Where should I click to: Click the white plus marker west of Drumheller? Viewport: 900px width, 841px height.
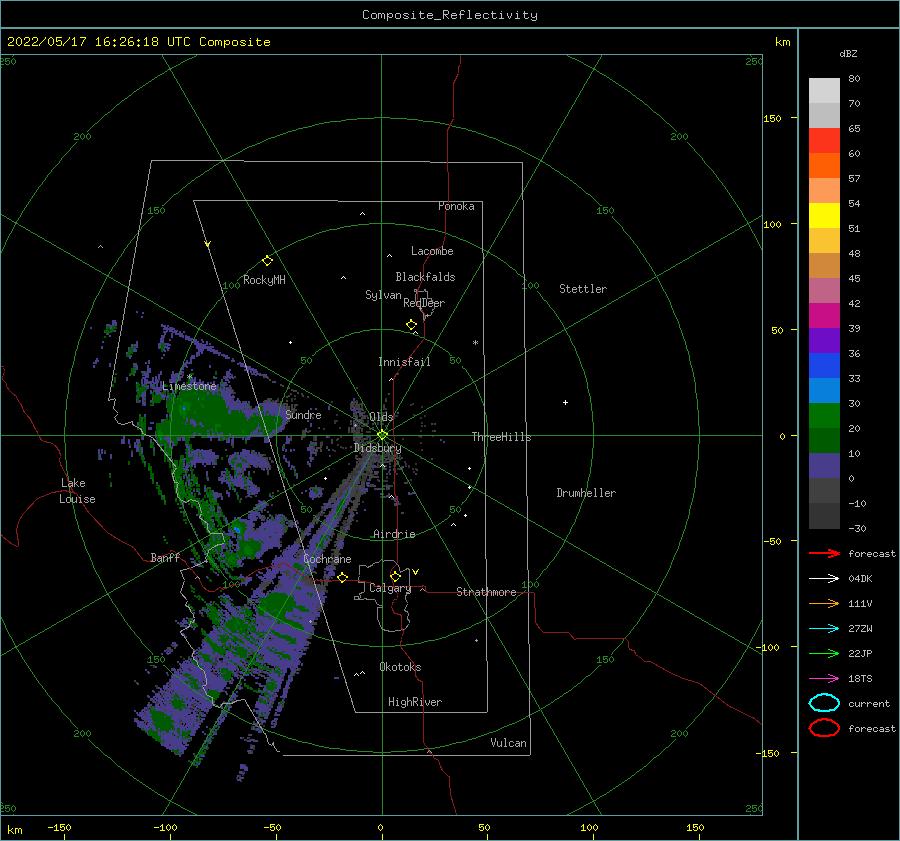(x=565, y=402)
